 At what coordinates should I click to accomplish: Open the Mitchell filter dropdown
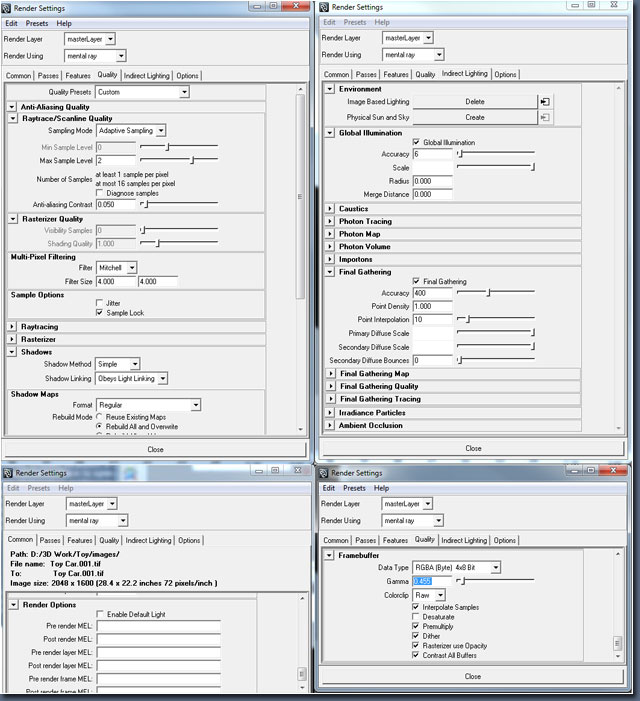click(116, 268)
